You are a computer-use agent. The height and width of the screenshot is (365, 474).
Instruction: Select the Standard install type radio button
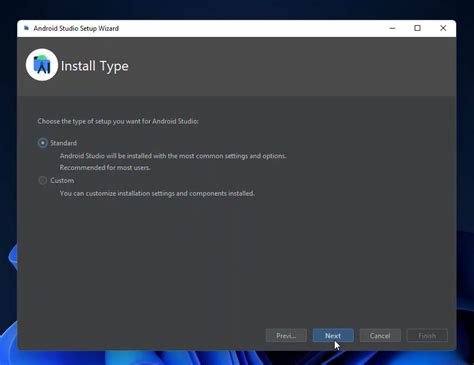click(43, 143)
